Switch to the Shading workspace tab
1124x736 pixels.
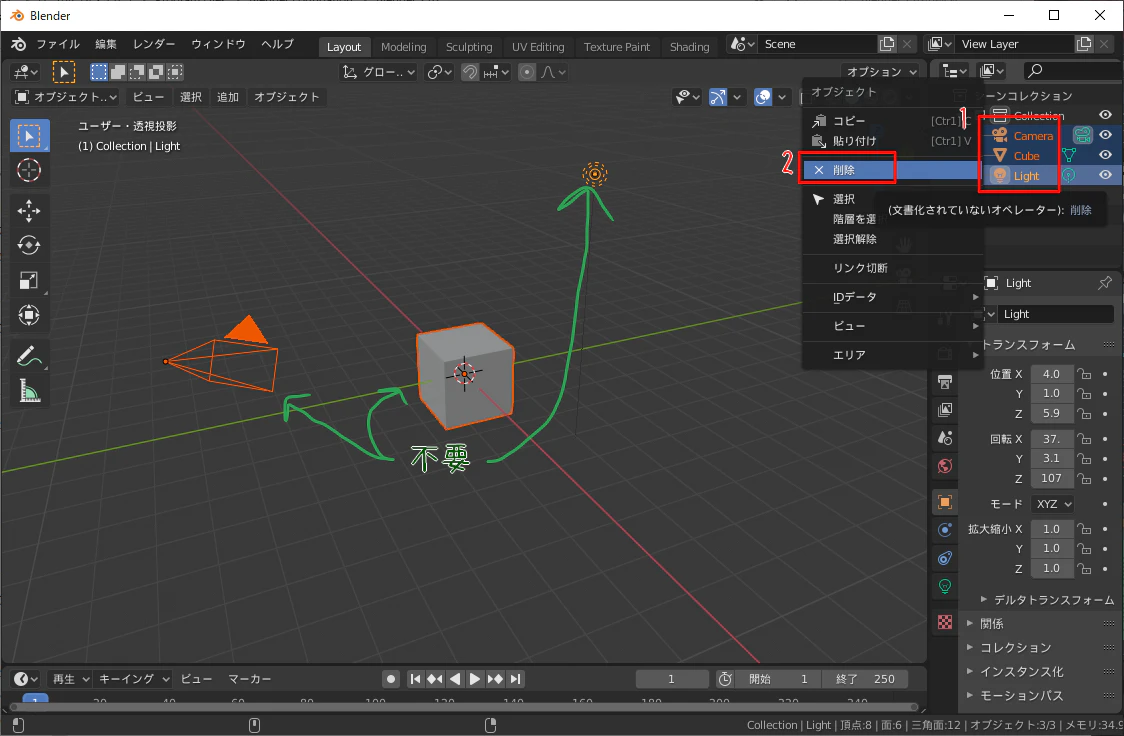689,47
